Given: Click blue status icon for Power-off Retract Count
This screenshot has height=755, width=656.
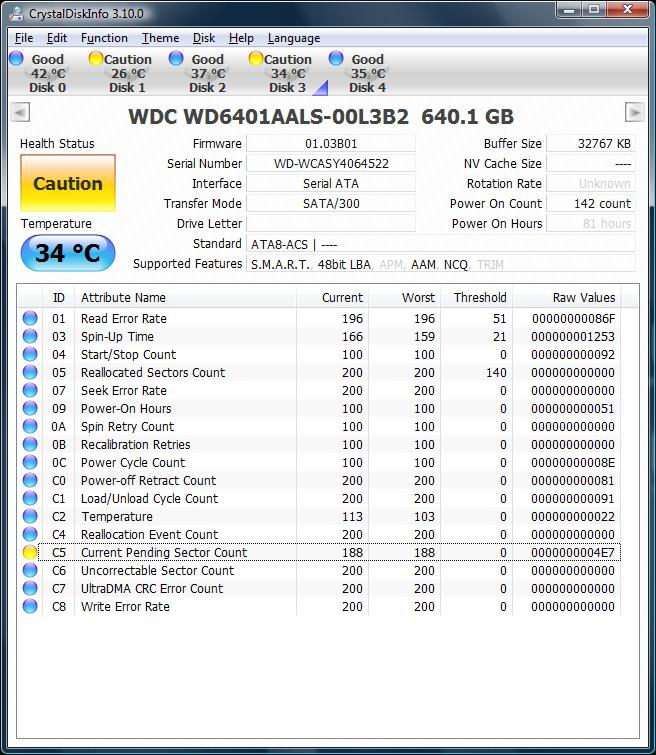Looking at the screenshot, I should click(x=30, y=480).
